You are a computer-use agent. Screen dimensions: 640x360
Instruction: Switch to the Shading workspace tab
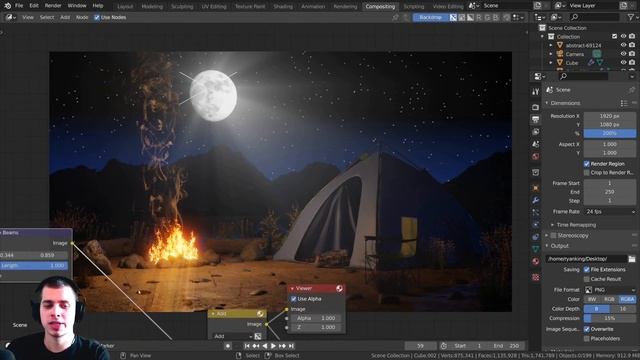[283, 7]
